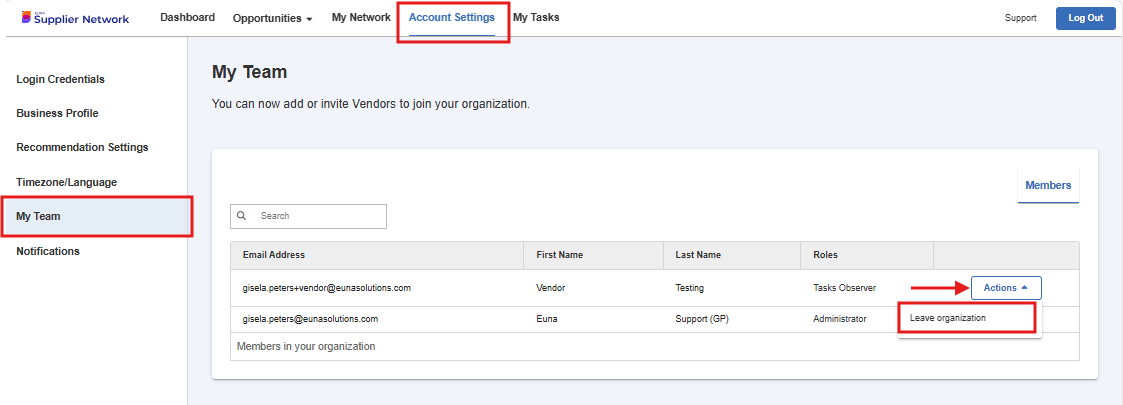Click the magnifier icon in Search box
This screenshot has height=405, width=1123.
242,216
